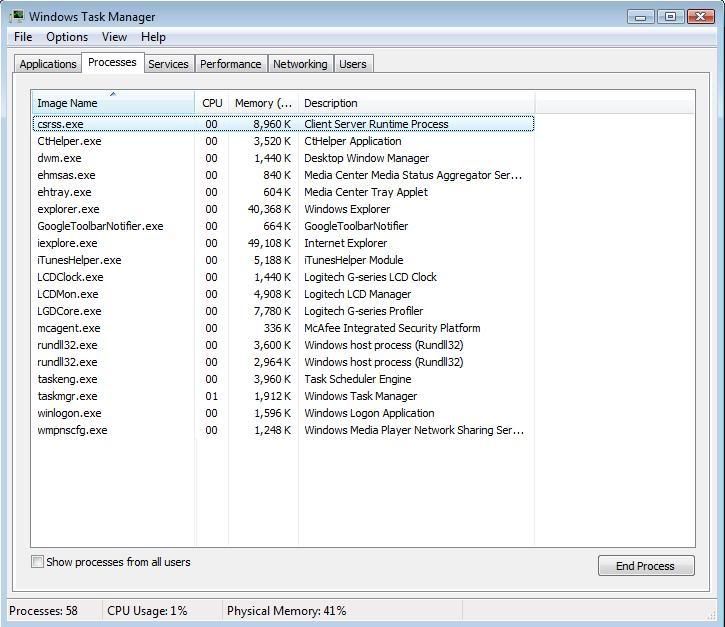The width and height of the screenshot is (725, 627).
Task: Select the iexplore.exe process row
Action: click(x=68, y=243)
